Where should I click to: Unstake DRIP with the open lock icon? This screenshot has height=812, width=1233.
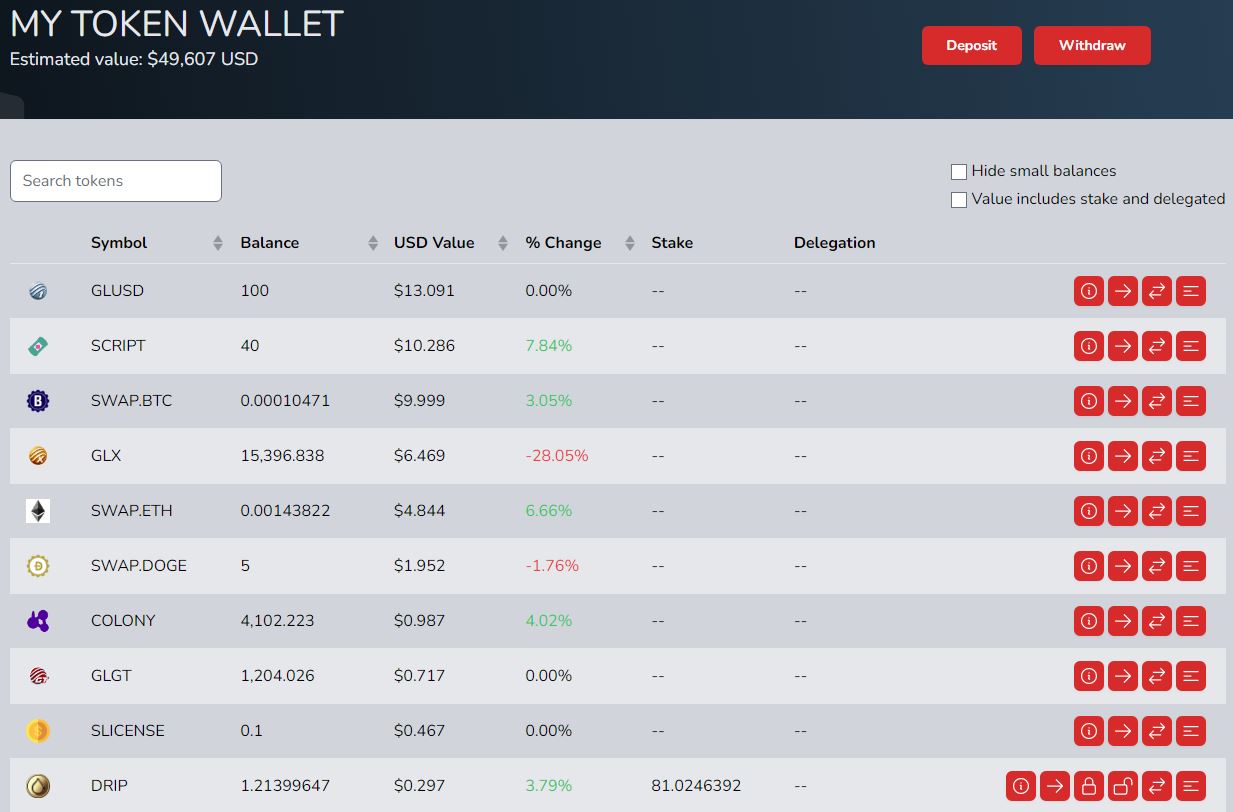1123,786
